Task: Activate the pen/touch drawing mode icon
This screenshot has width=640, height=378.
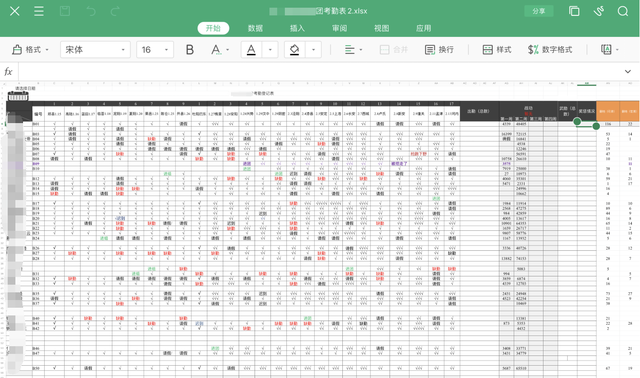Action: point(599,11)
